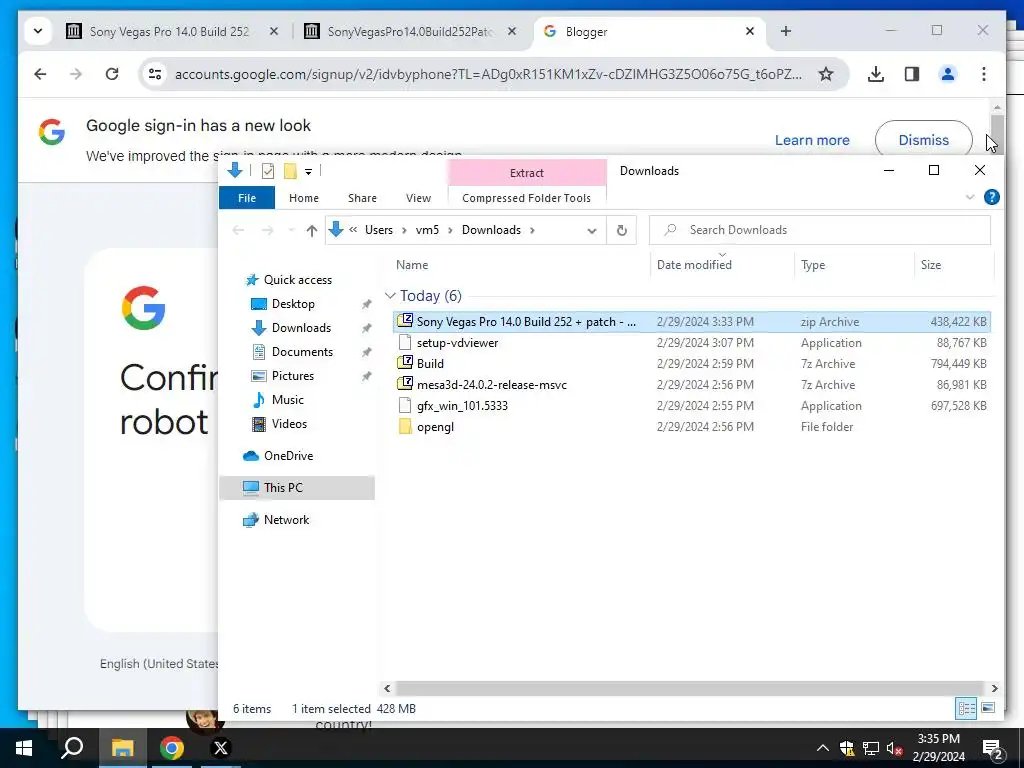Open Chrome downloads icon
Viewport: 1024px width, 768px height.
[x=876, y=74]
